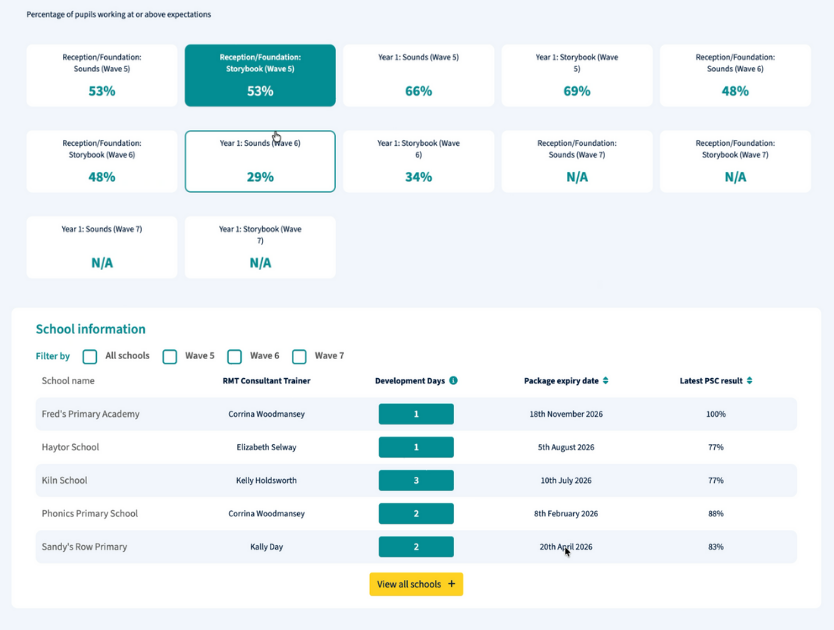
Task: Select Reception/Foundation: Storybook (Wave 5) card
Action: pos(260,75)
